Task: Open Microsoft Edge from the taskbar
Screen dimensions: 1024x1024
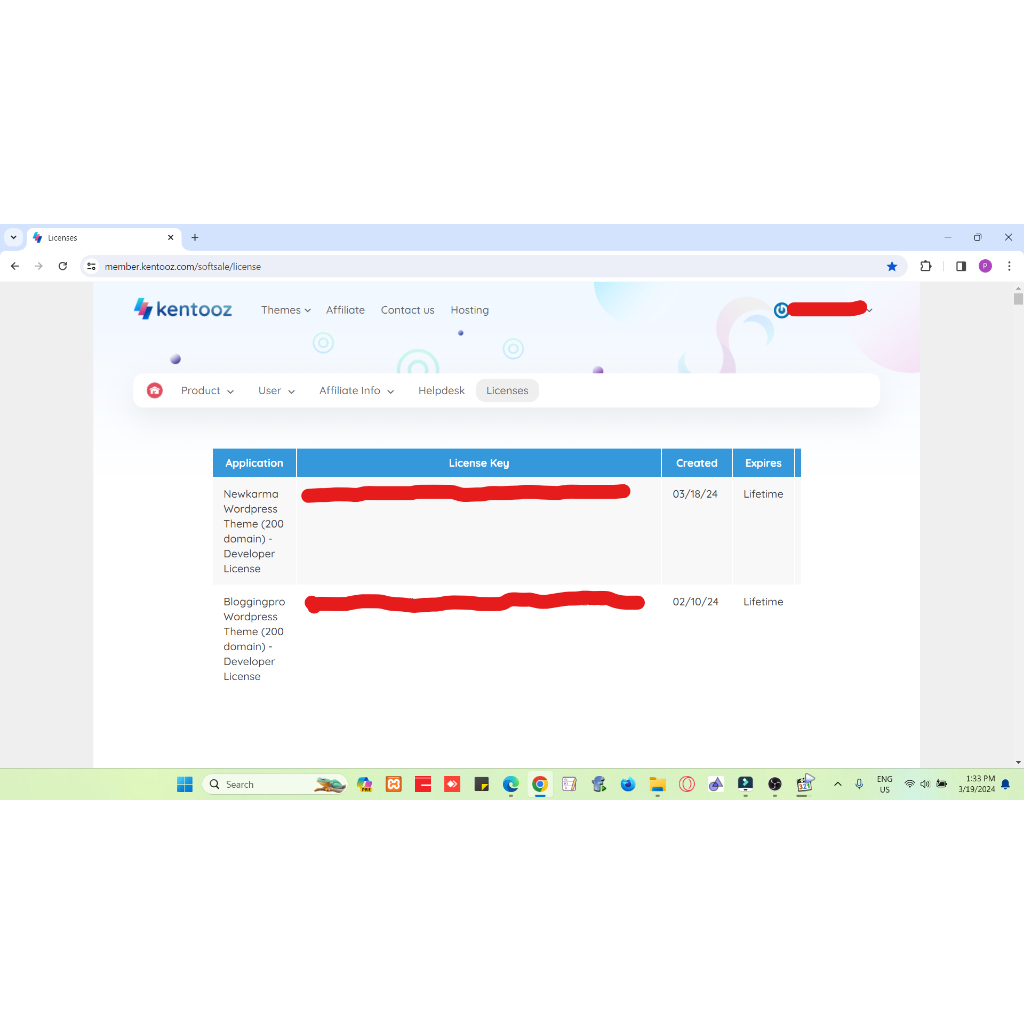Action: pos(511,784)
